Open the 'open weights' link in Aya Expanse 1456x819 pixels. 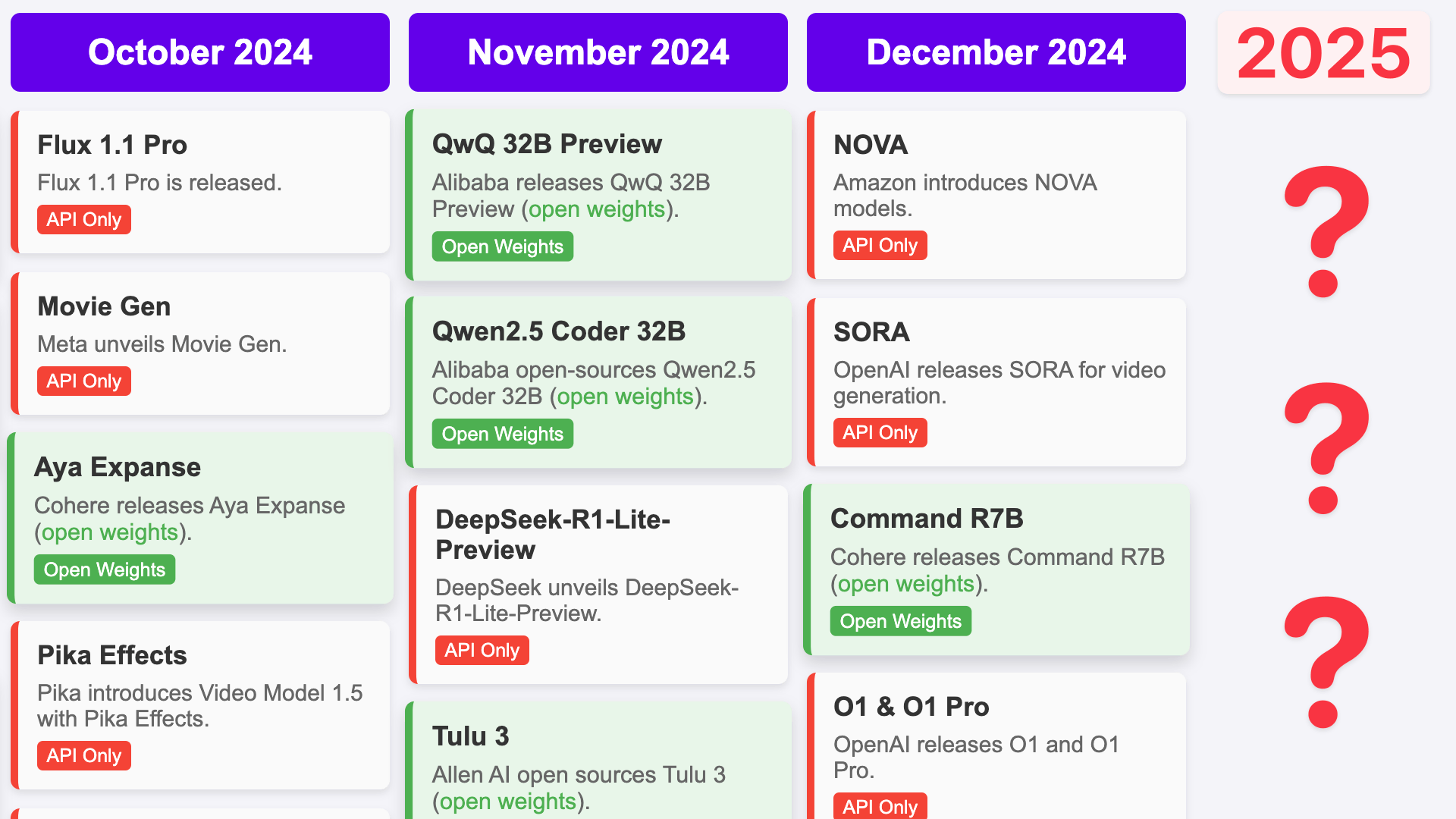click(x=110, y=532)
